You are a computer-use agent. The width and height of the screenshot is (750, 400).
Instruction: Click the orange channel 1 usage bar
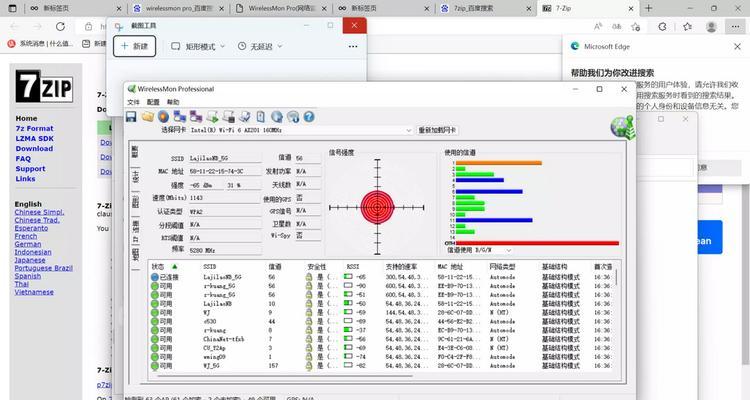(499, 163)
